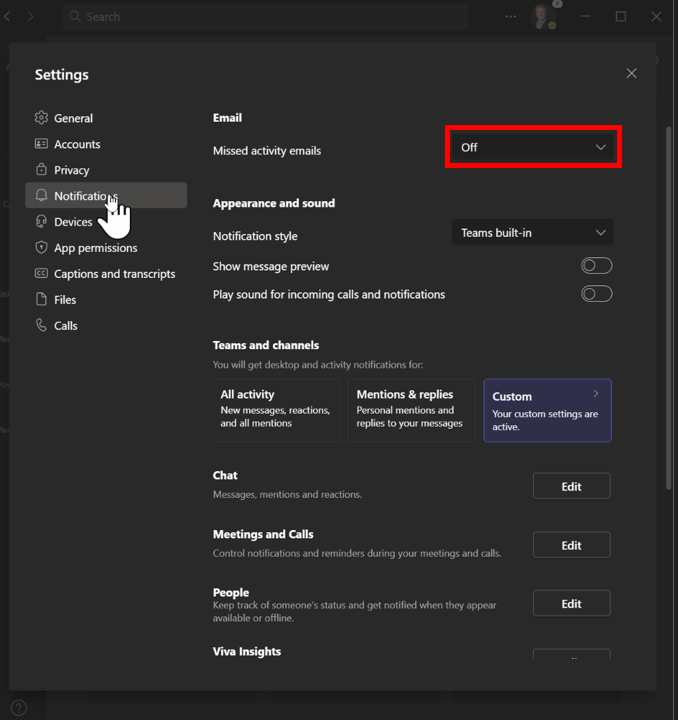Edit People notification settings
The image size is (678, 720).
point(572,603)
